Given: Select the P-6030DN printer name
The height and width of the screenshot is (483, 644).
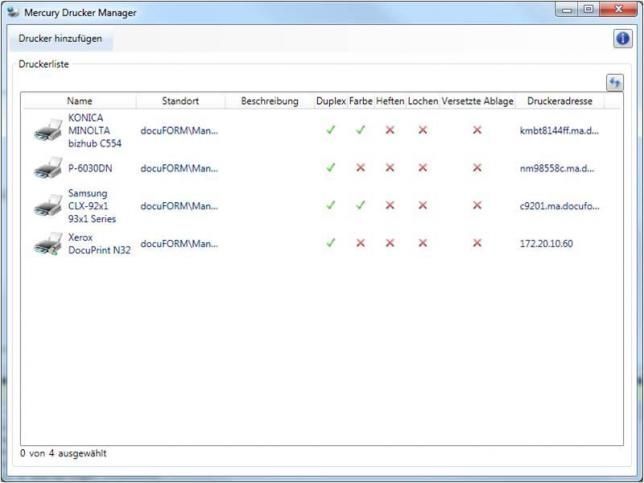Looking at the screenshot, I should (x=90, y=168).
